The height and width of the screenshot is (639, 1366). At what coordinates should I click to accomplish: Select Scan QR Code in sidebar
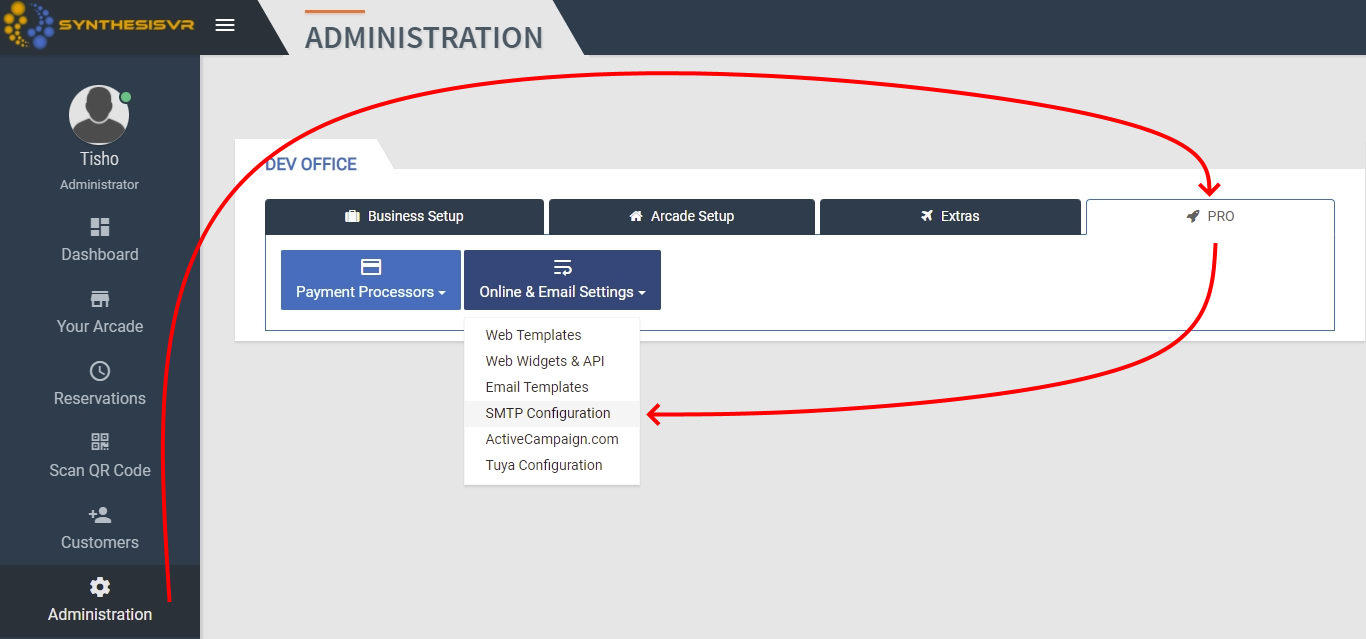[x=100, y=457]
